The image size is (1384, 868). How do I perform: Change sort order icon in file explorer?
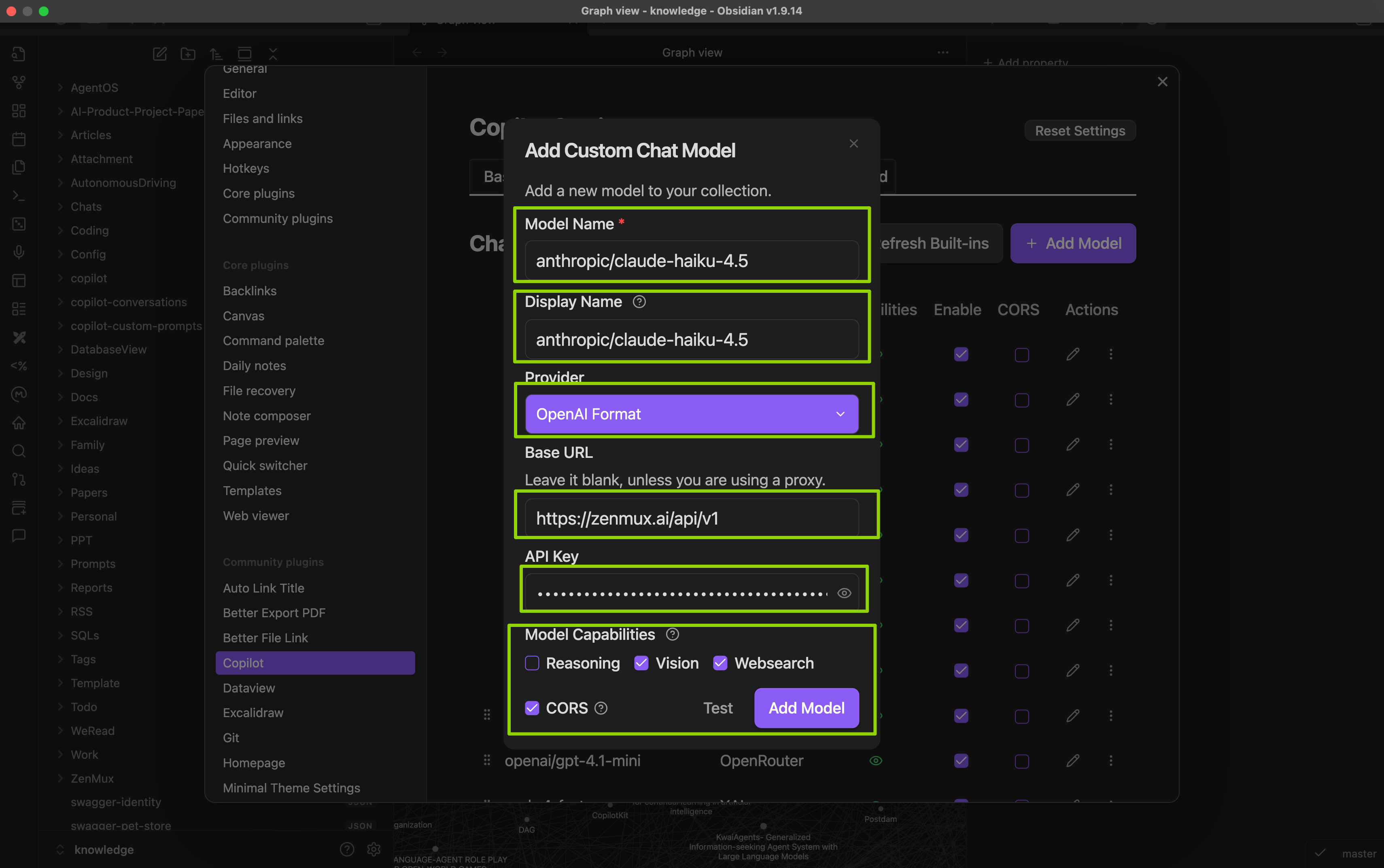(216, 54)
